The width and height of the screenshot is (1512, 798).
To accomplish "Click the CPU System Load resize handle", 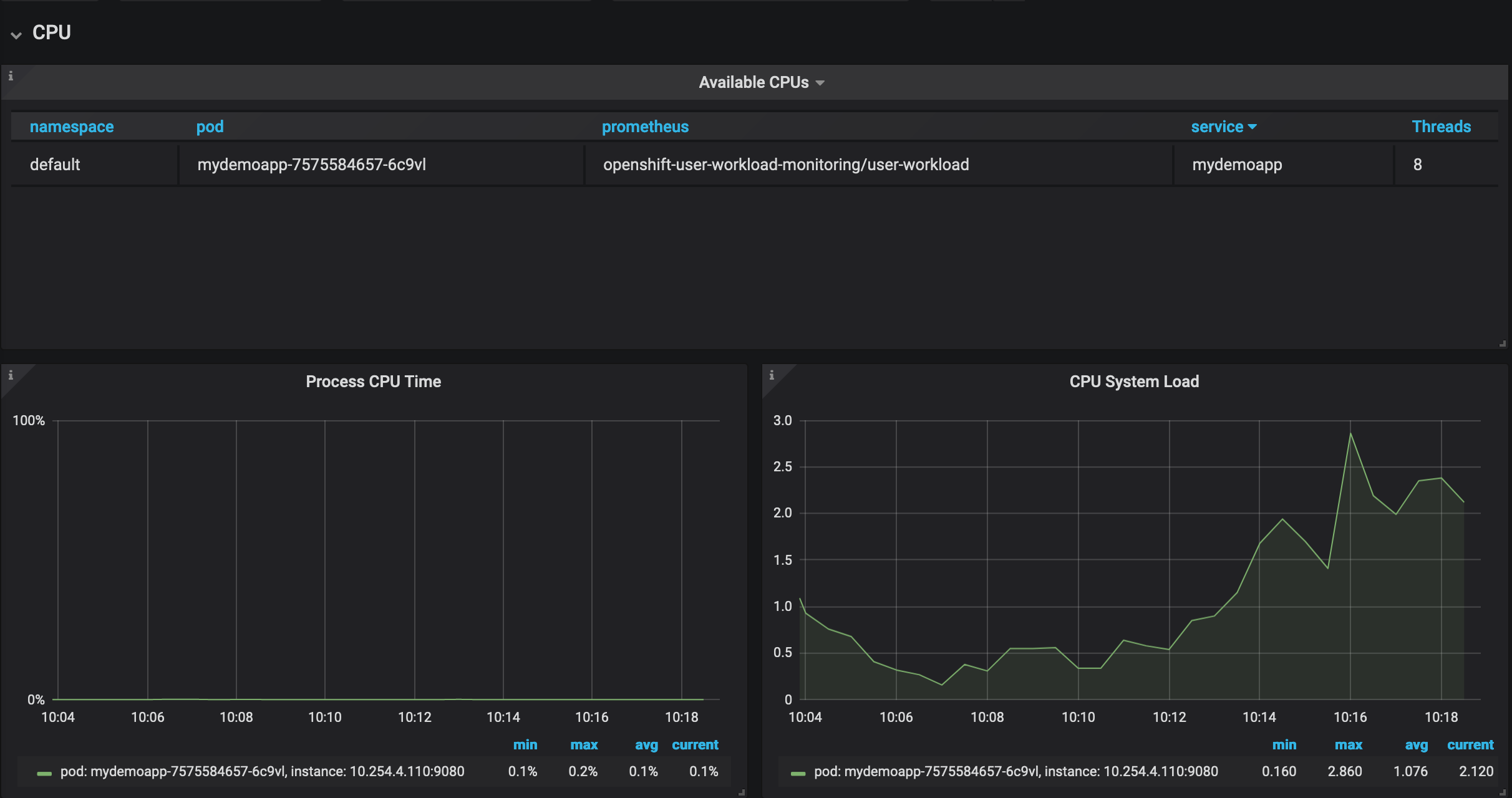I will [1502, 792].
